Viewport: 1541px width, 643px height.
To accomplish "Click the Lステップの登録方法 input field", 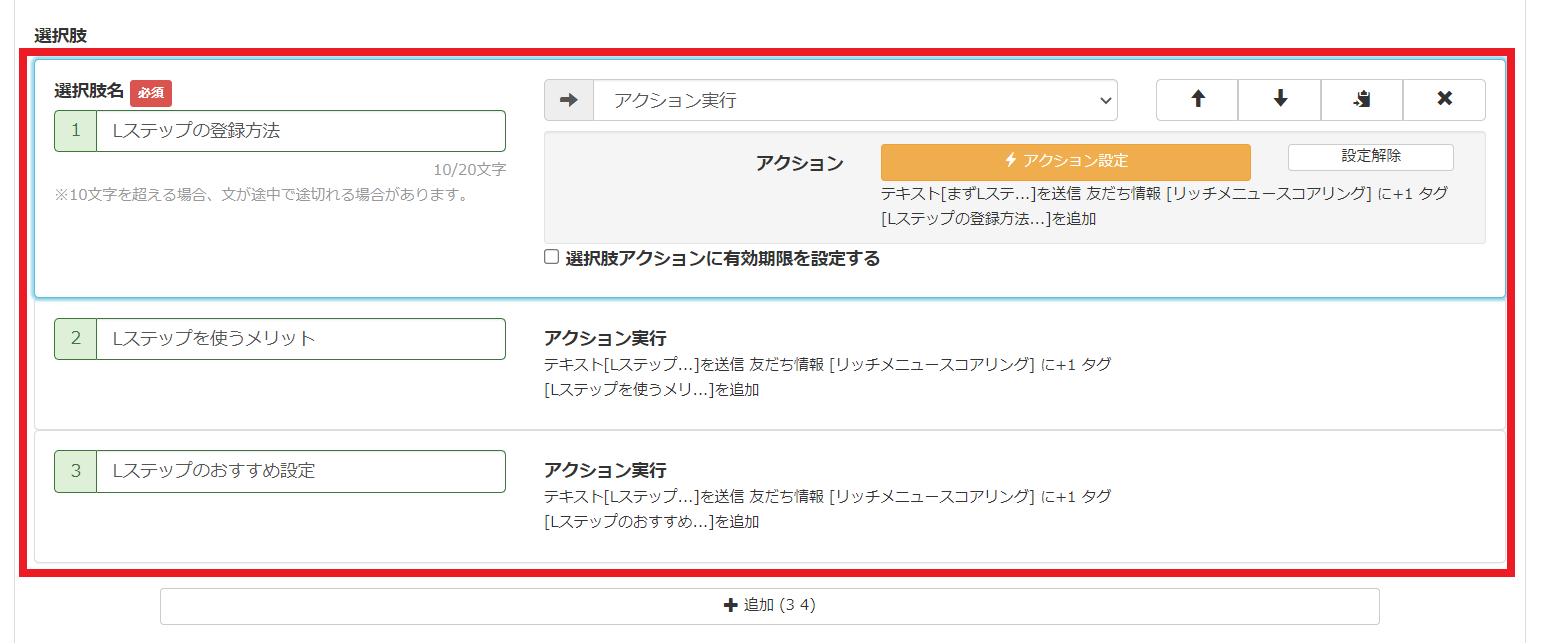I will 301,131.
